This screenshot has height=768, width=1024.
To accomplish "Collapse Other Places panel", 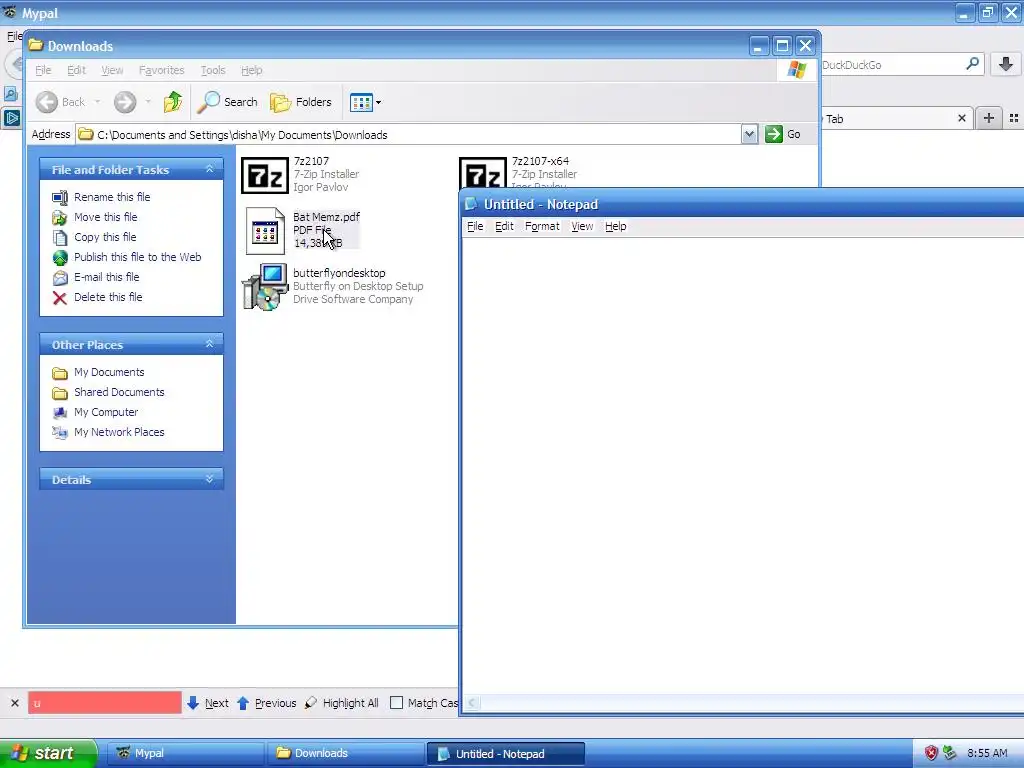I will [210, 344].
